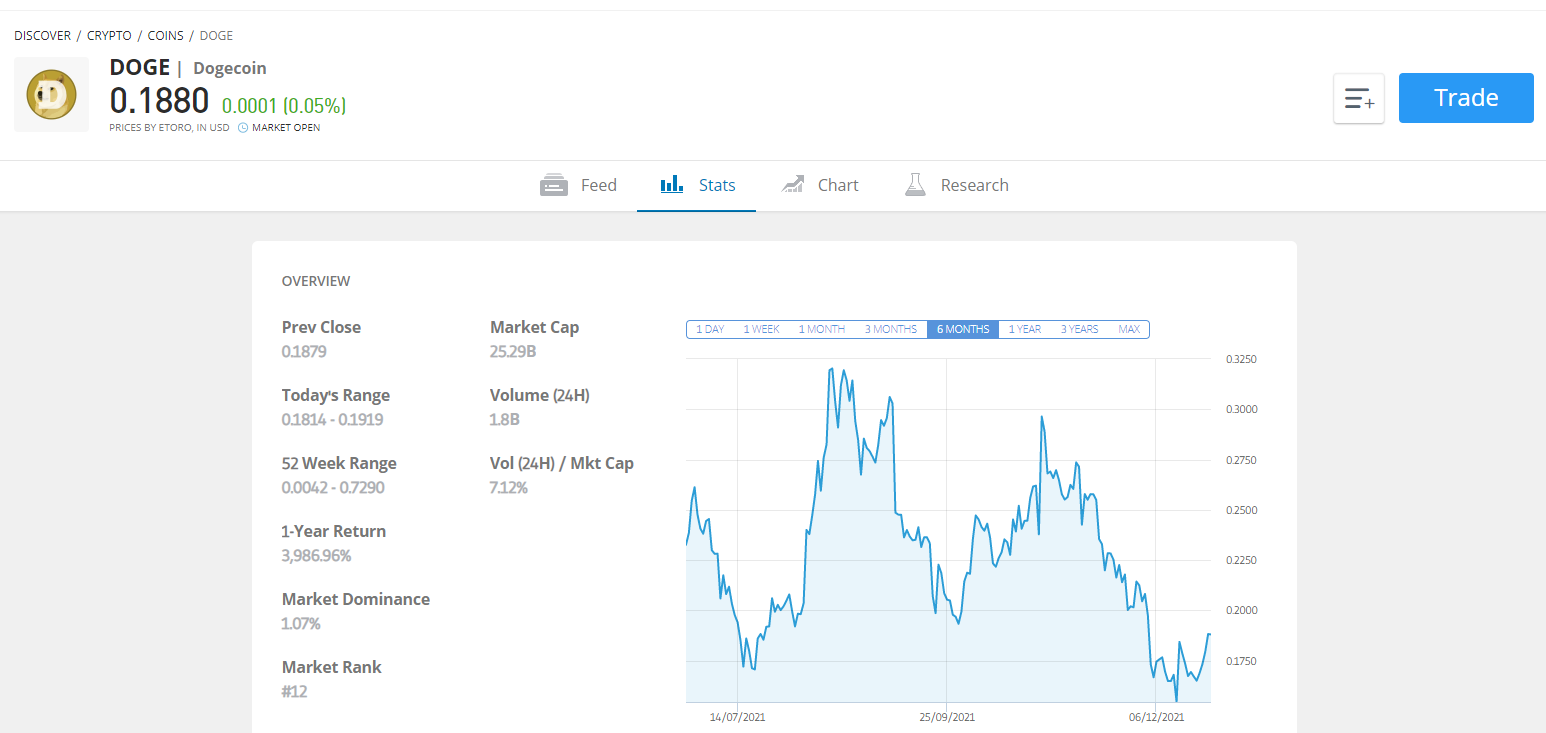
Task: Click the blue Trade button
Action: click(1466, 98)
